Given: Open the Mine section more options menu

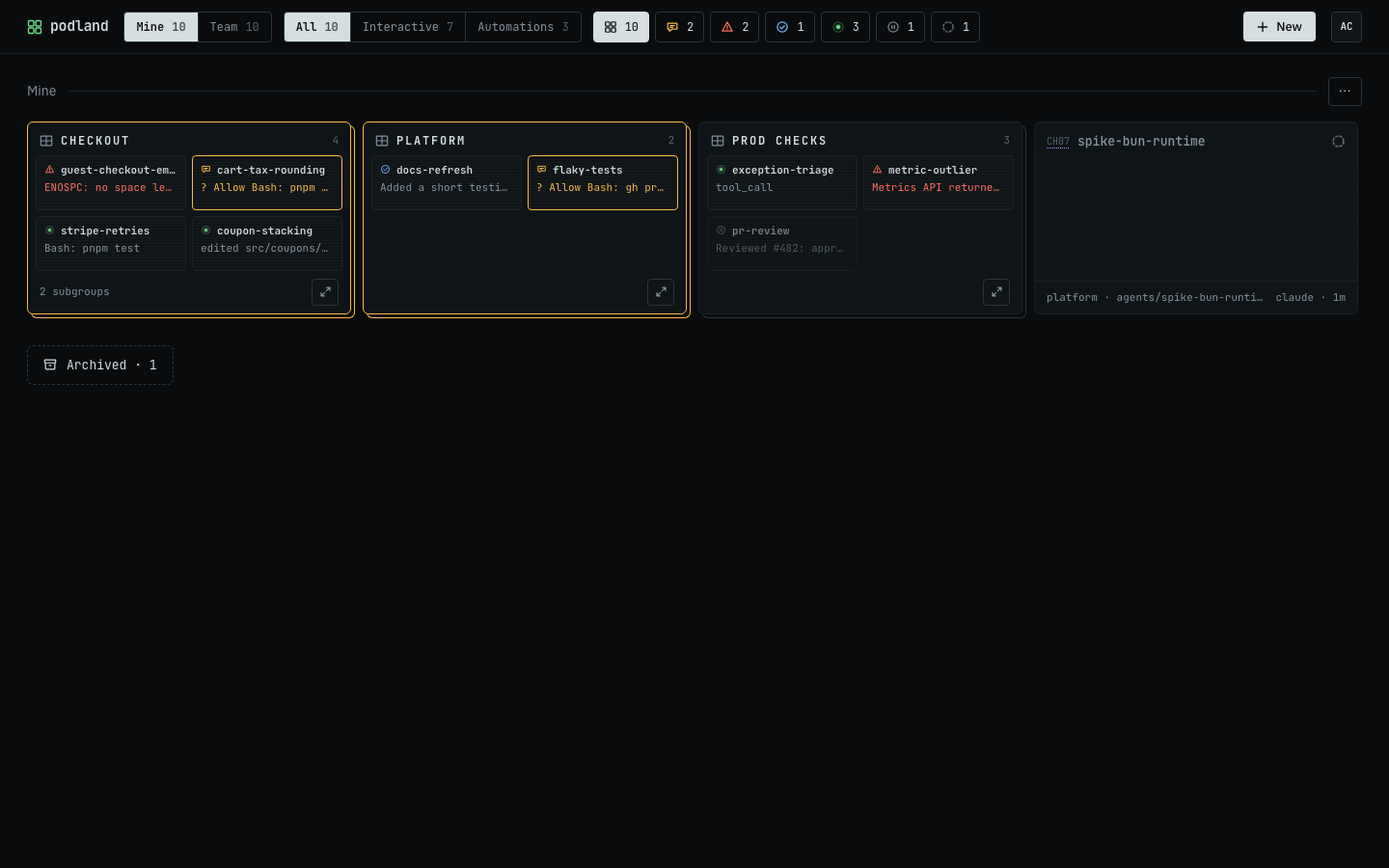Looking at the screenshot, I should (x=1345, y=92).
